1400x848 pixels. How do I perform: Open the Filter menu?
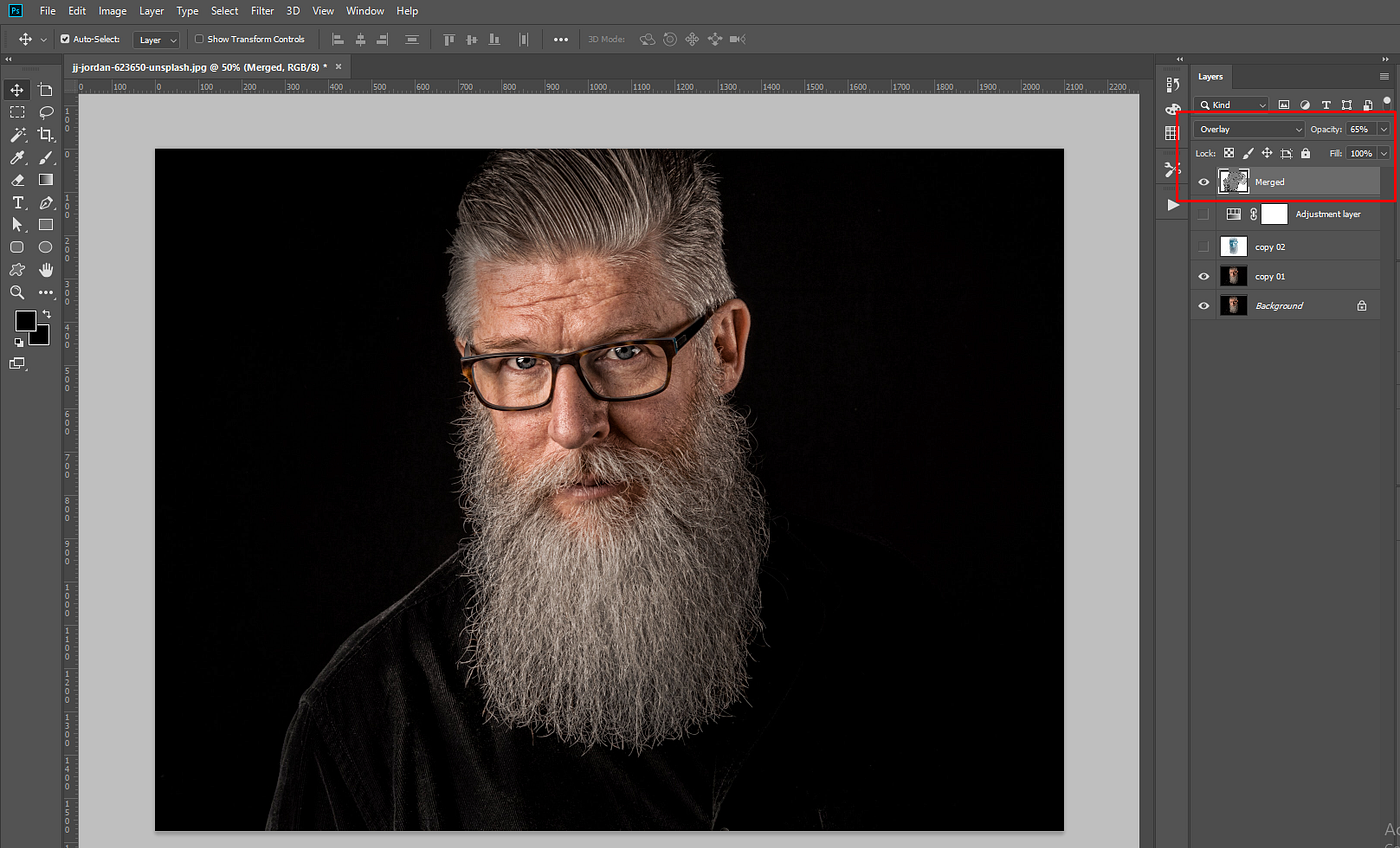pyautogui.click(x=262, y=11)
